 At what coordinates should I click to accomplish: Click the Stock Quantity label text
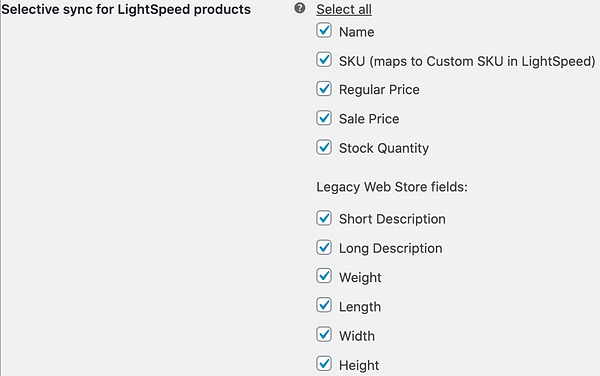point(384,148)
